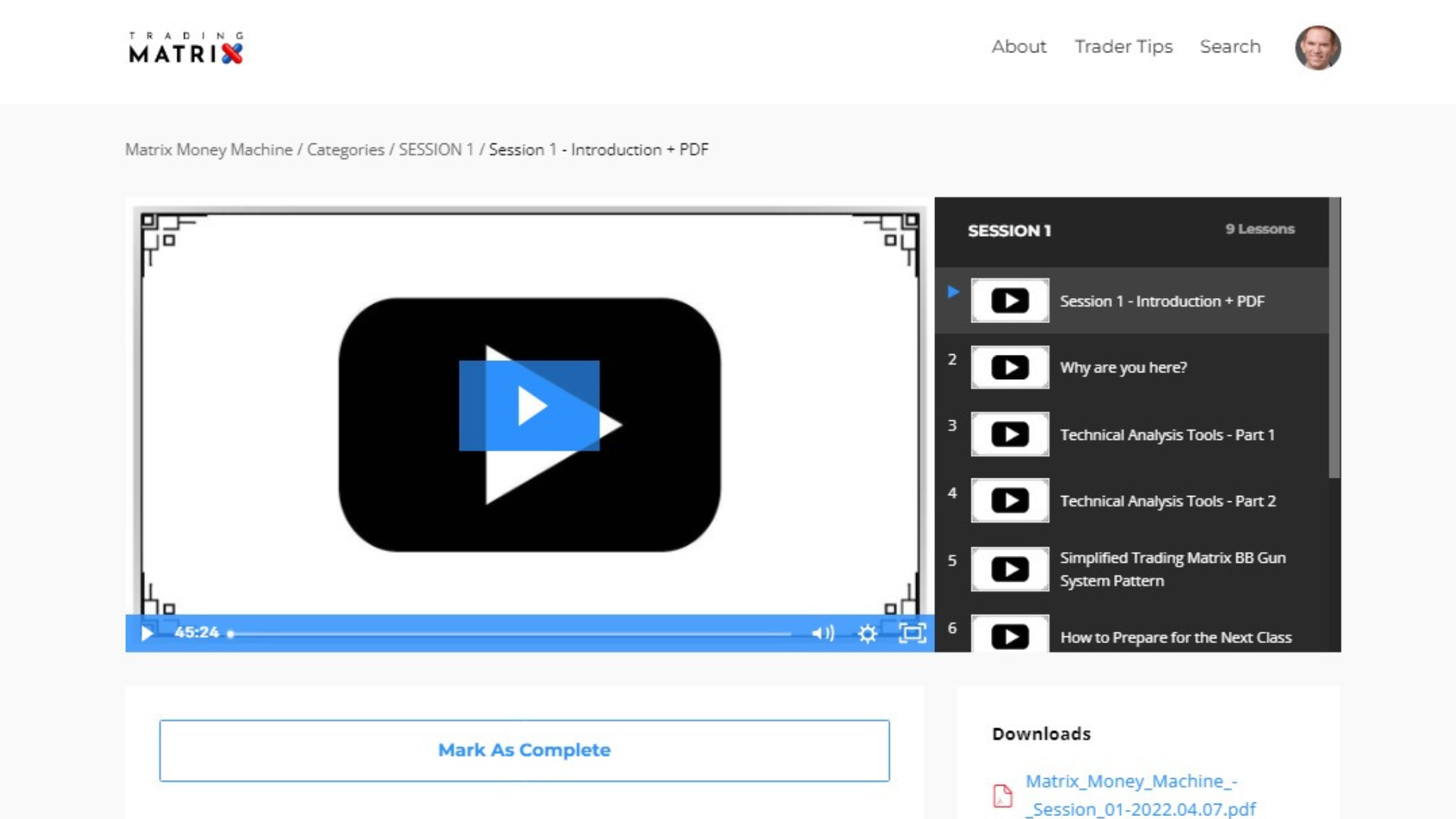This screenshot has width=1456, height=819.
Task: Click the Mark As Complete button
Action: (524, 751)
